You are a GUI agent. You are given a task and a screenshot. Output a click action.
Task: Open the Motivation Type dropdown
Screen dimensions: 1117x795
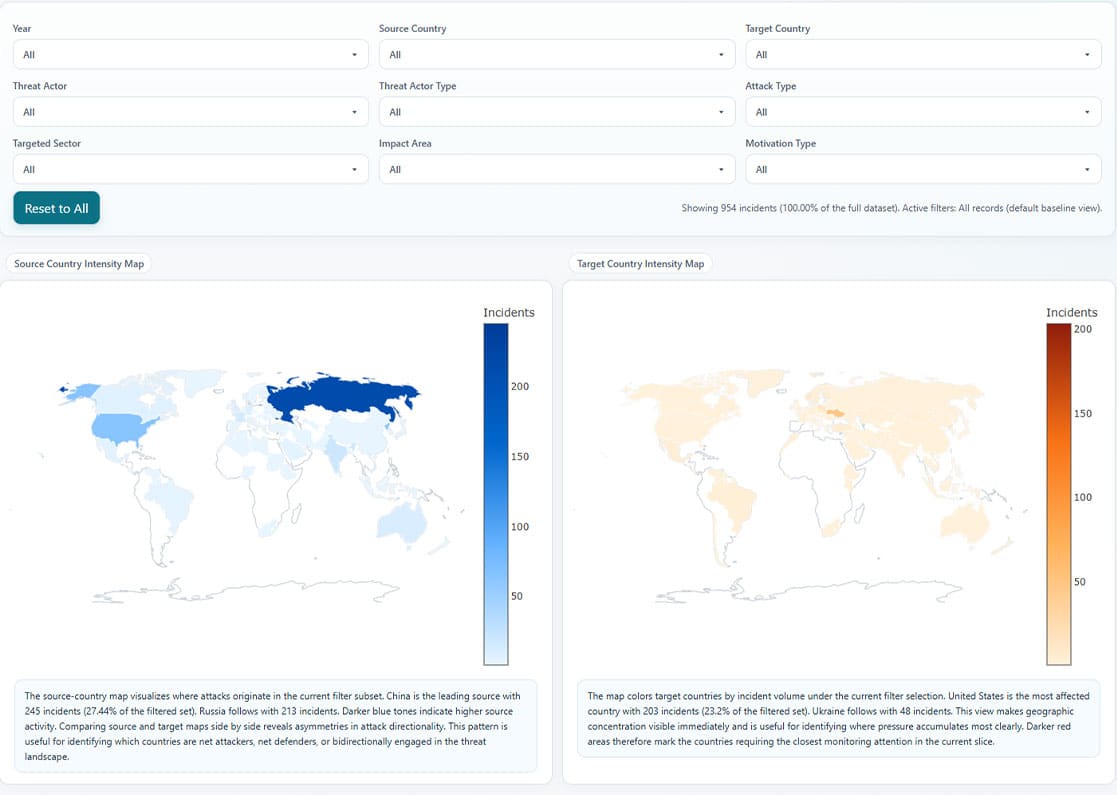(x=923, y=170)
